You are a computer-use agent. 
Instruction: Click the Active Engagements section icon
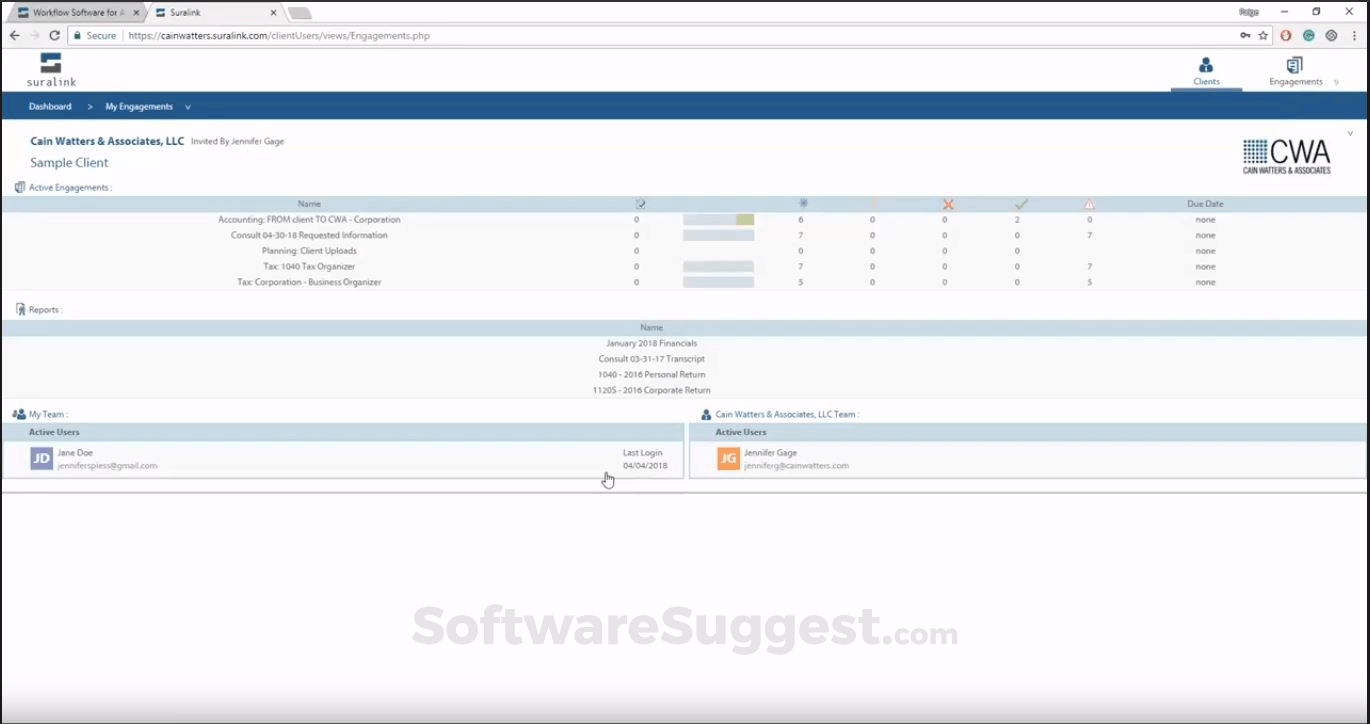[x=18, y=186]
